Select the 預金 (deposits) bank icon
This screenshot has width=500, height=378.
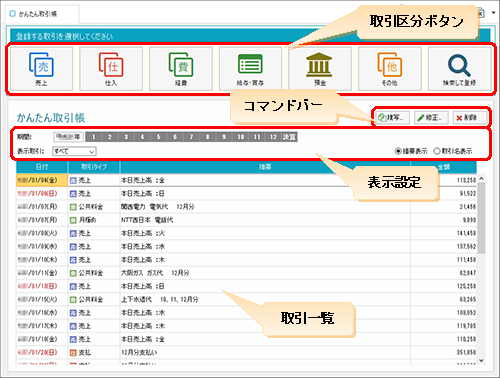[319, 65]
